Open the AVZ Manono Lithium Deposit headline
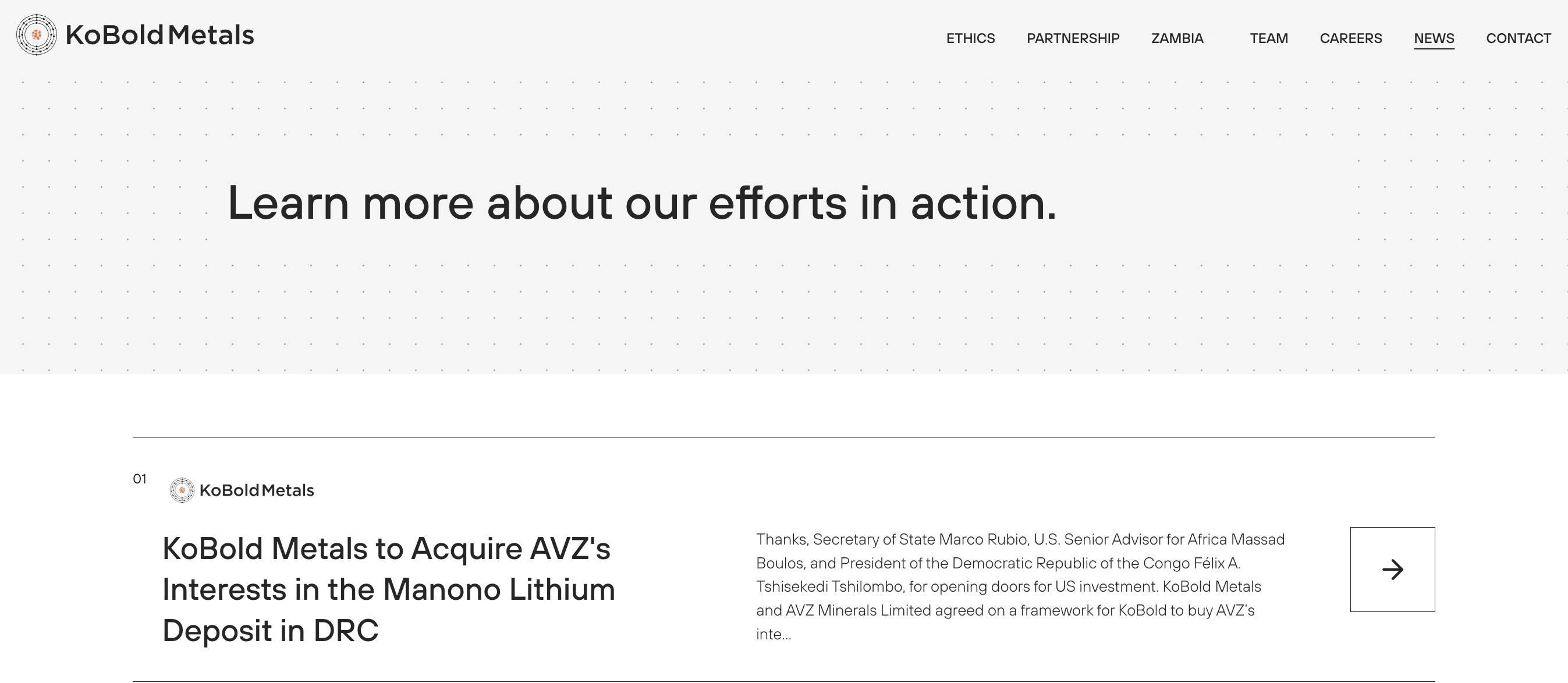 point(388,589)
